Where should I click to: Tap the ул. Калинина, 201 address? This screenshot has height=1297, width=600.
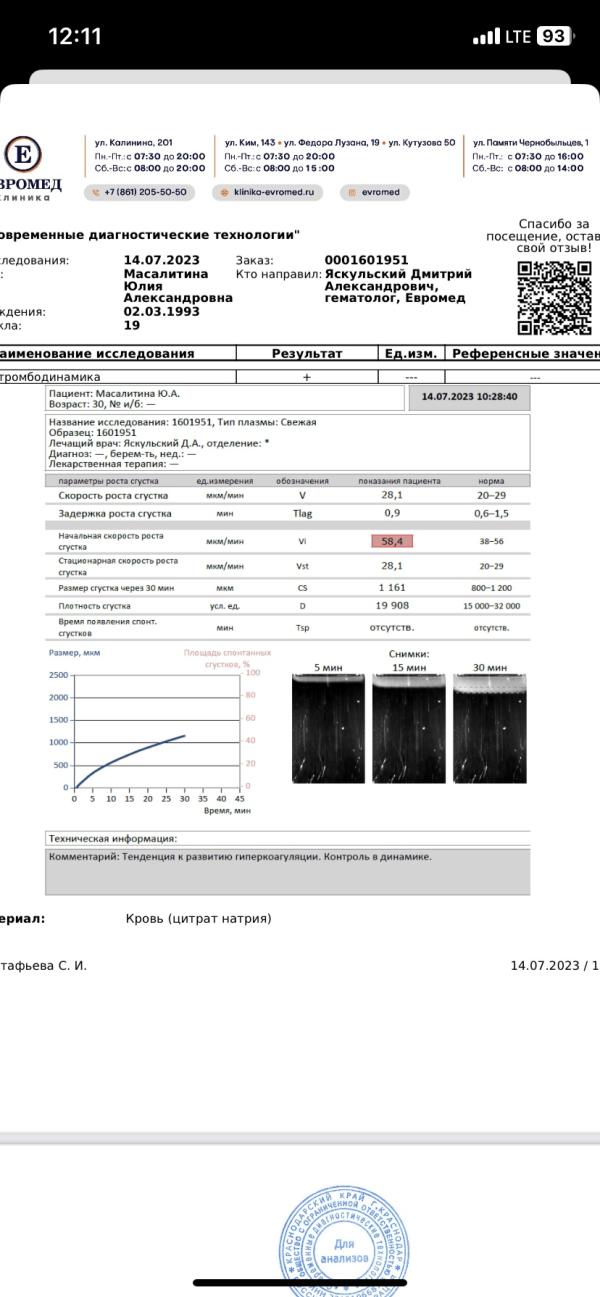point(133,143)
